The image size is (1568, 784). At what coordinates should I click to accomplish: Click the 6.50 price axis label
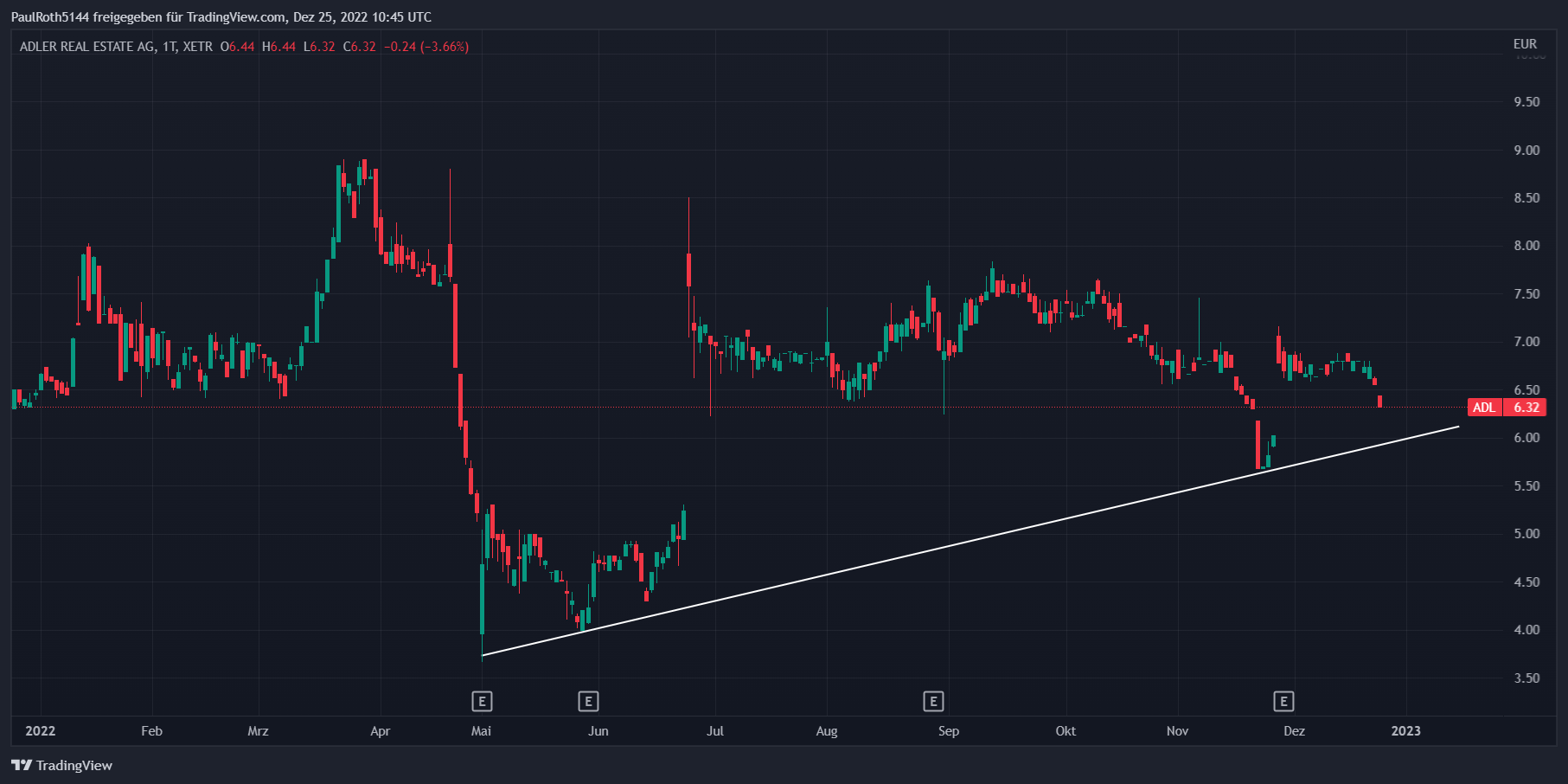pos(1526,390)
